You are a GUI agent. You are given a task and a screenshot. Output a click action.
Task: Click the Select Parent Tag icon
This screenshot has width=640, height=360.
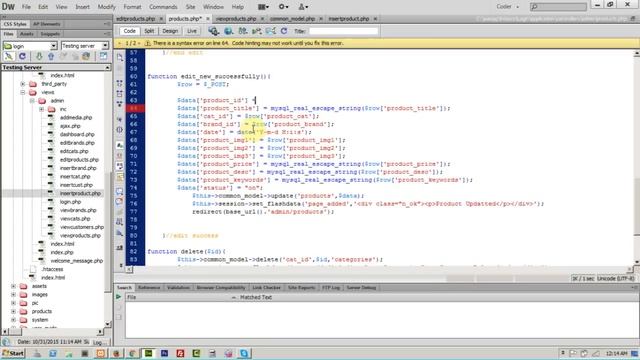point(120,119)
